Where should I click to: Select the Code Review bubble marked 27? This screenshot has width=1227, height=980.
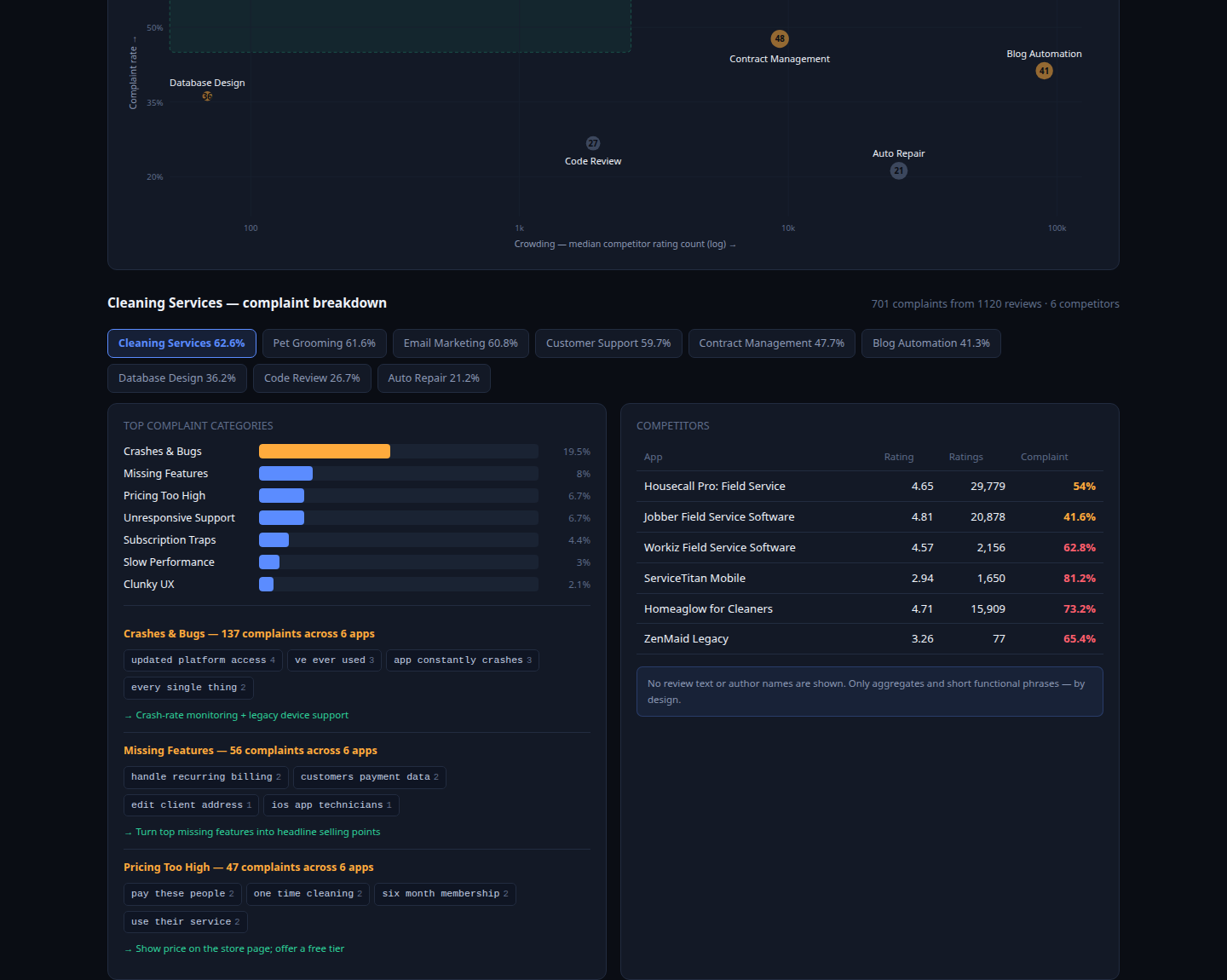pos(593,143)
